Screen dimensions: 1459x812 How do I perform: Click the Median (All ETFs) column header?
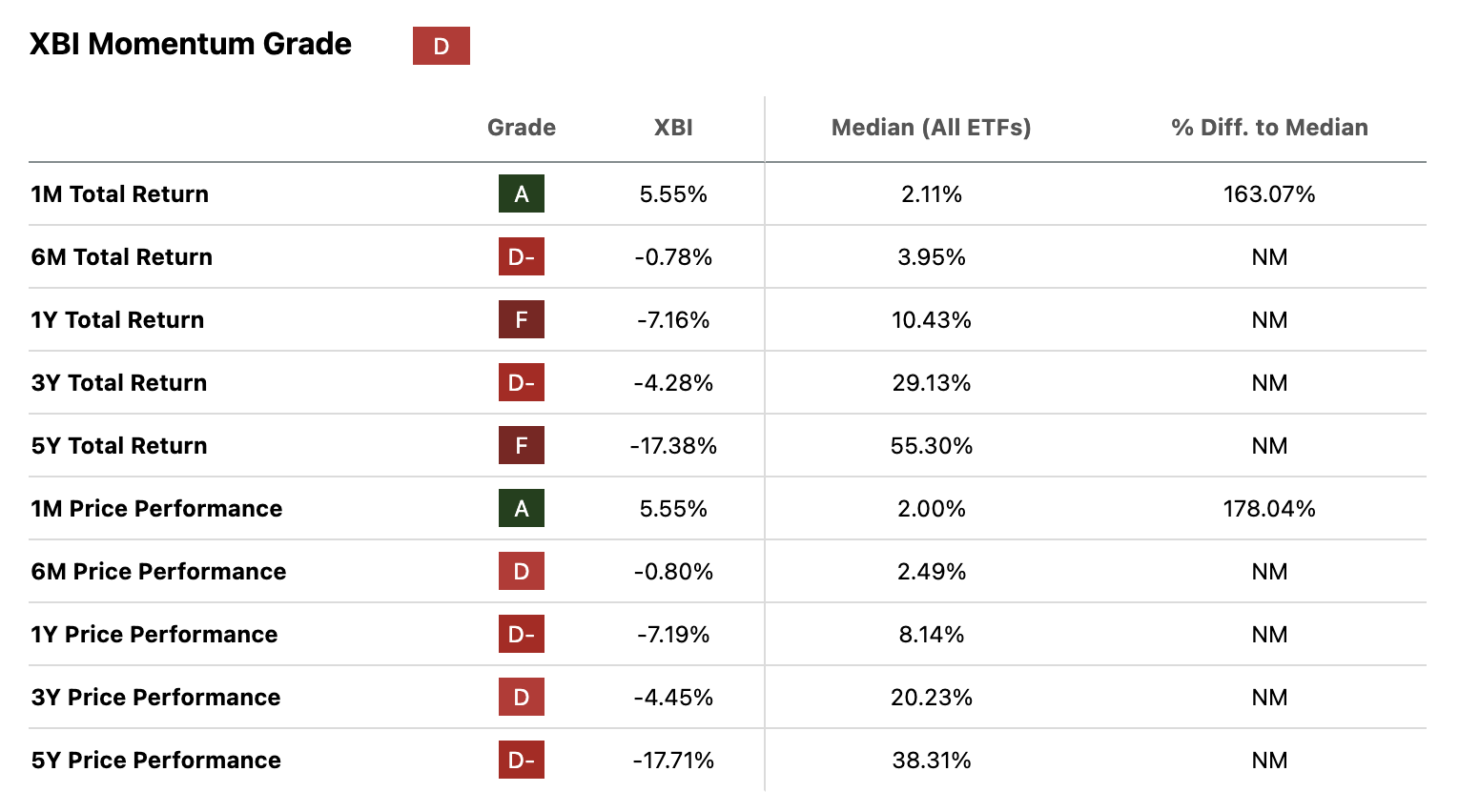coord(931,128)
